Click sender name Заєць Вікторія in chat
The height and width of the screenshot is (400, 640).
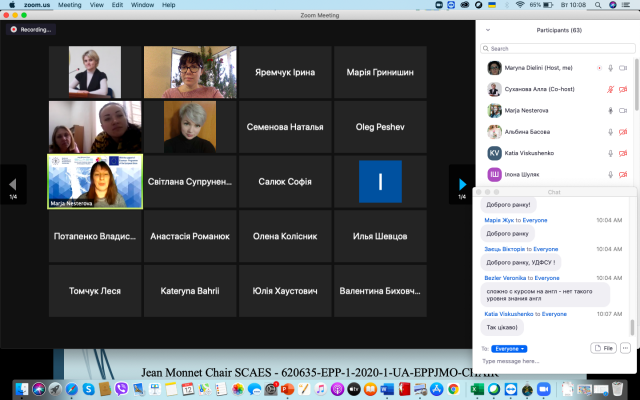click(x=504, y=249)
